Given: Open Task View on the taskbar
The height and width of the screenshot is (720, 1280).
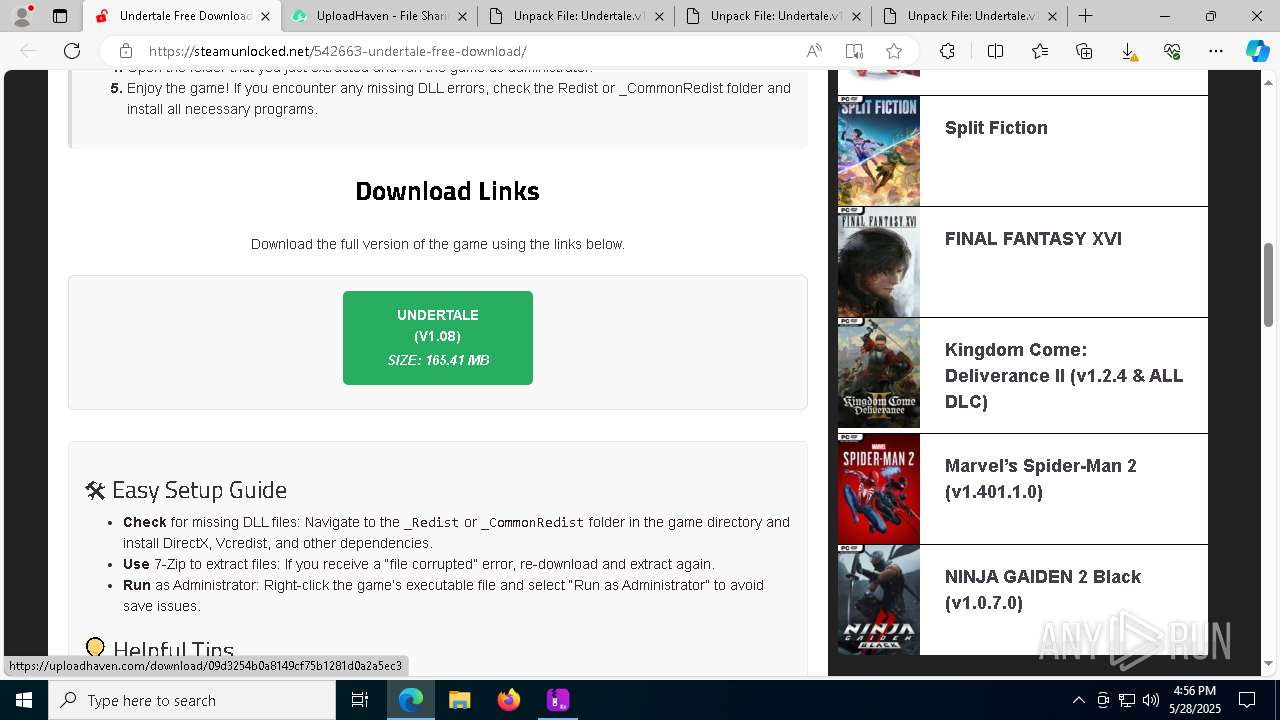Looking at the screenshot, I should [x=360, y=700].
